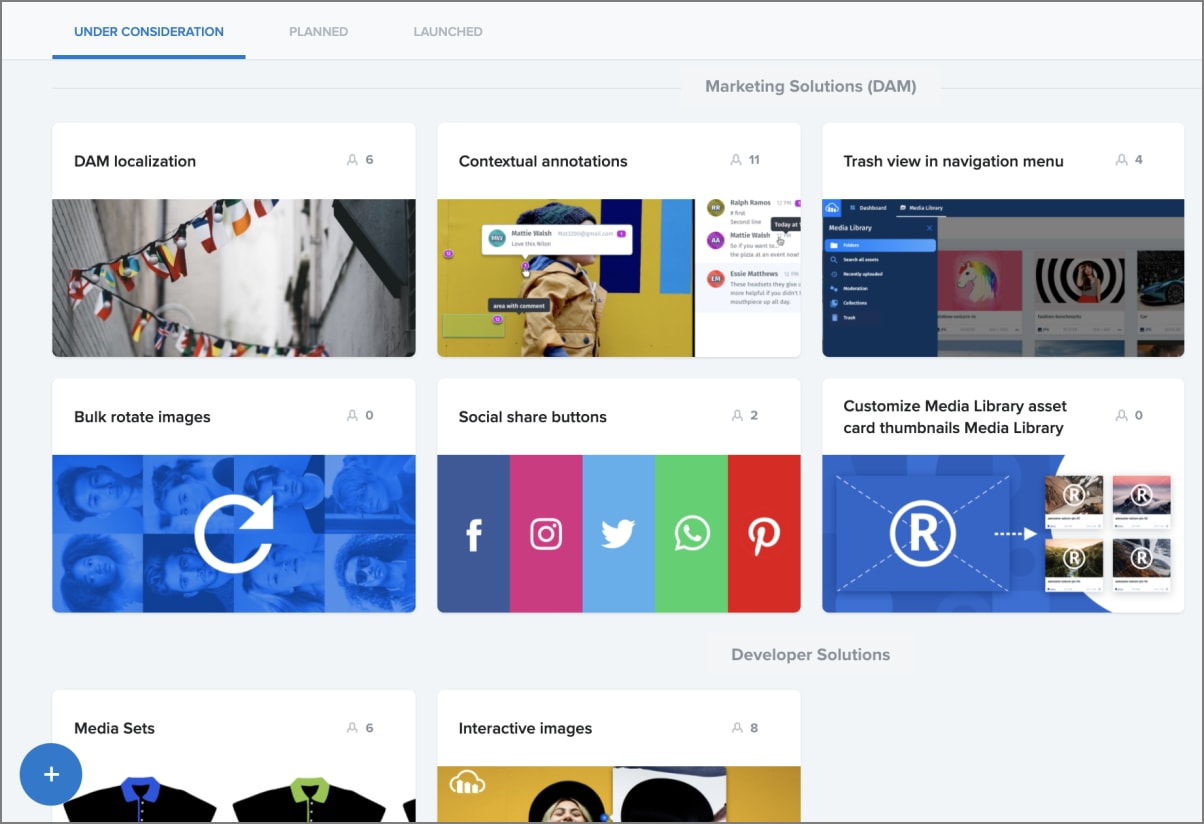Switch to the Under Consideration tab
1204x824 pixels.
[149, 32]
